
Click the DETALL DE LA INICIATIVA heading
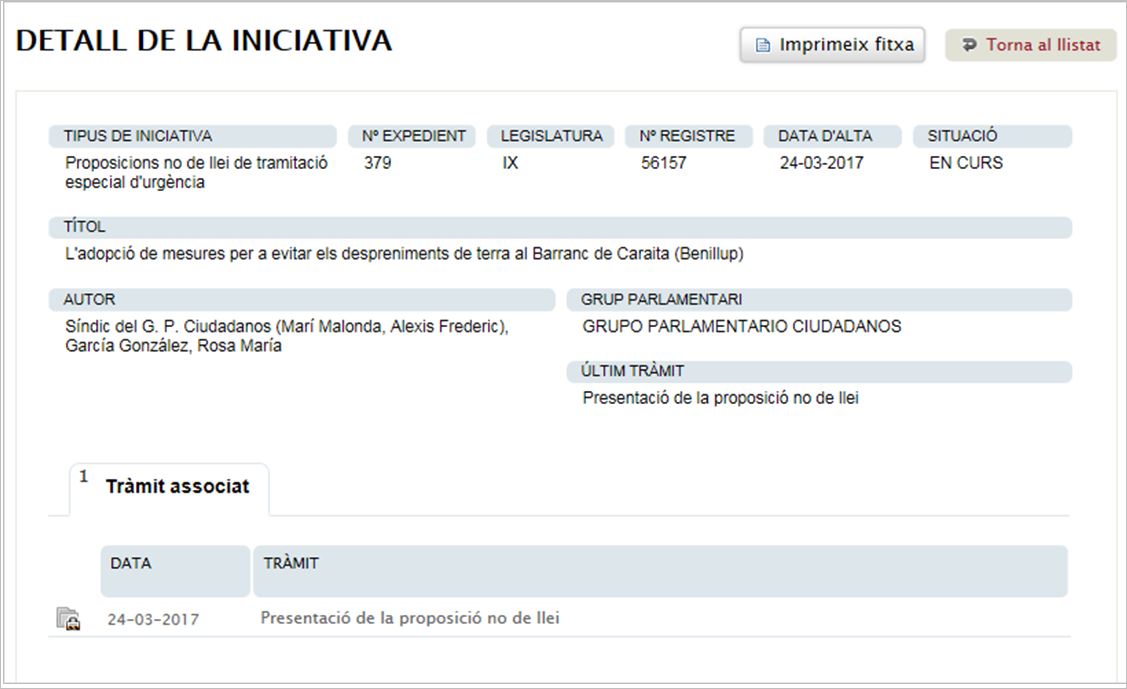pyautogui.click(x=204, y=41)
